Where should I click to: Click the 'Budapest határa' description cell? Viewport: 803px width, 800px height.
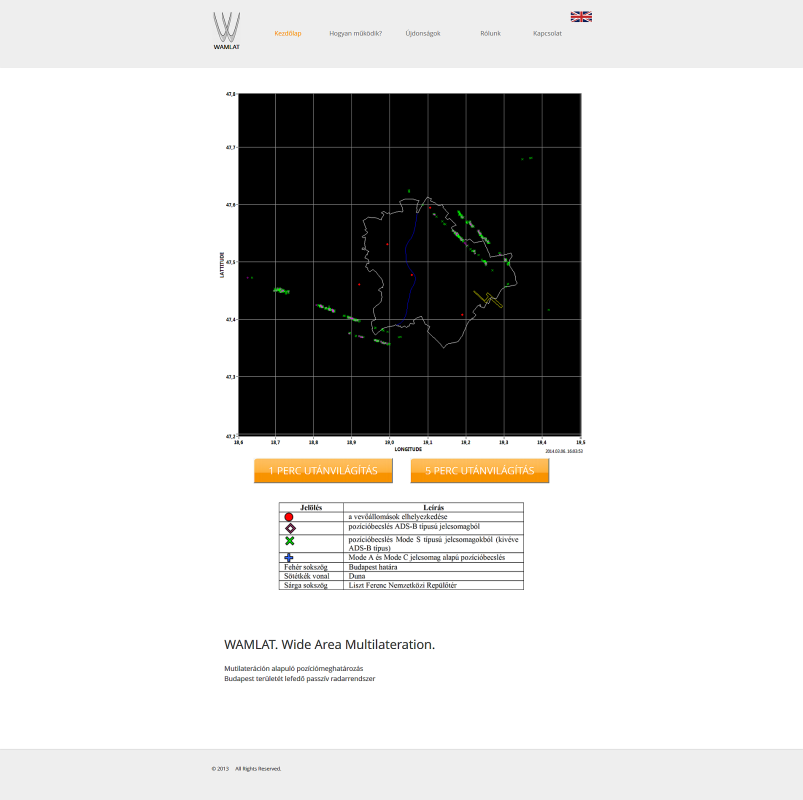click(x=433, y=567)
